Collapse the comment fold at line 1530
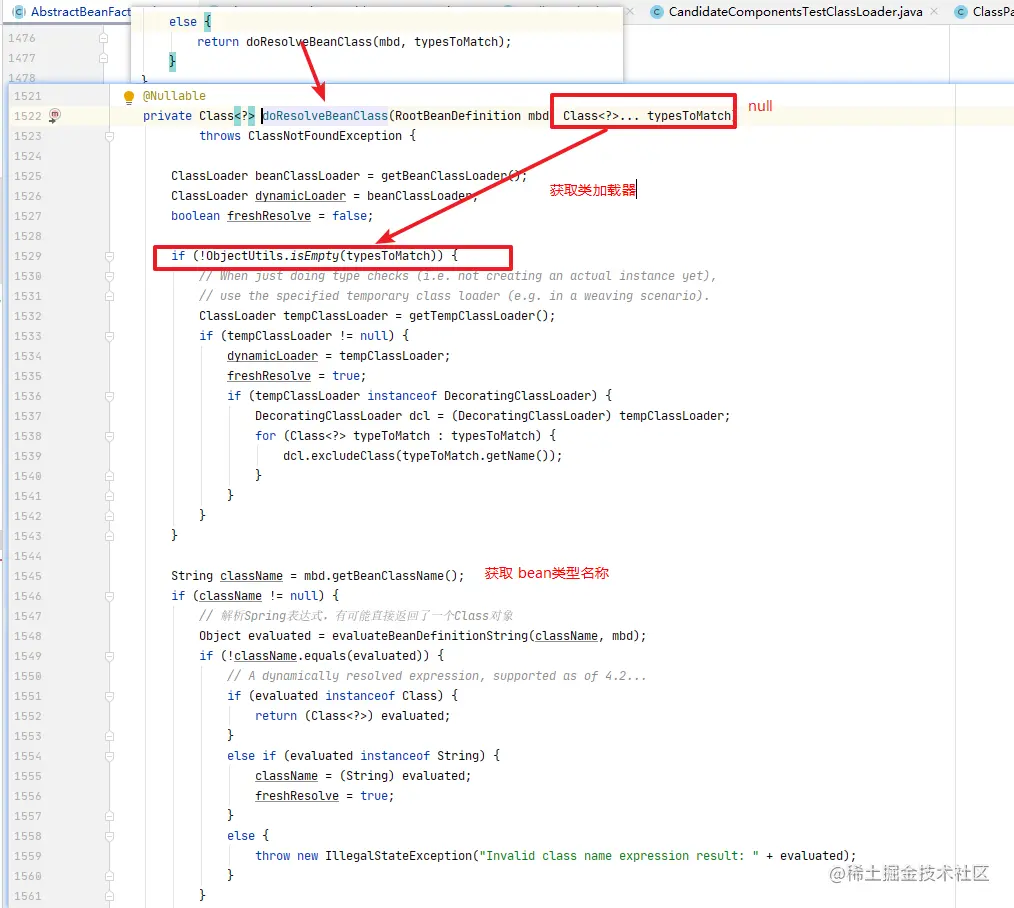Viewport: 1014px width, 908px height. click(109, 277)
